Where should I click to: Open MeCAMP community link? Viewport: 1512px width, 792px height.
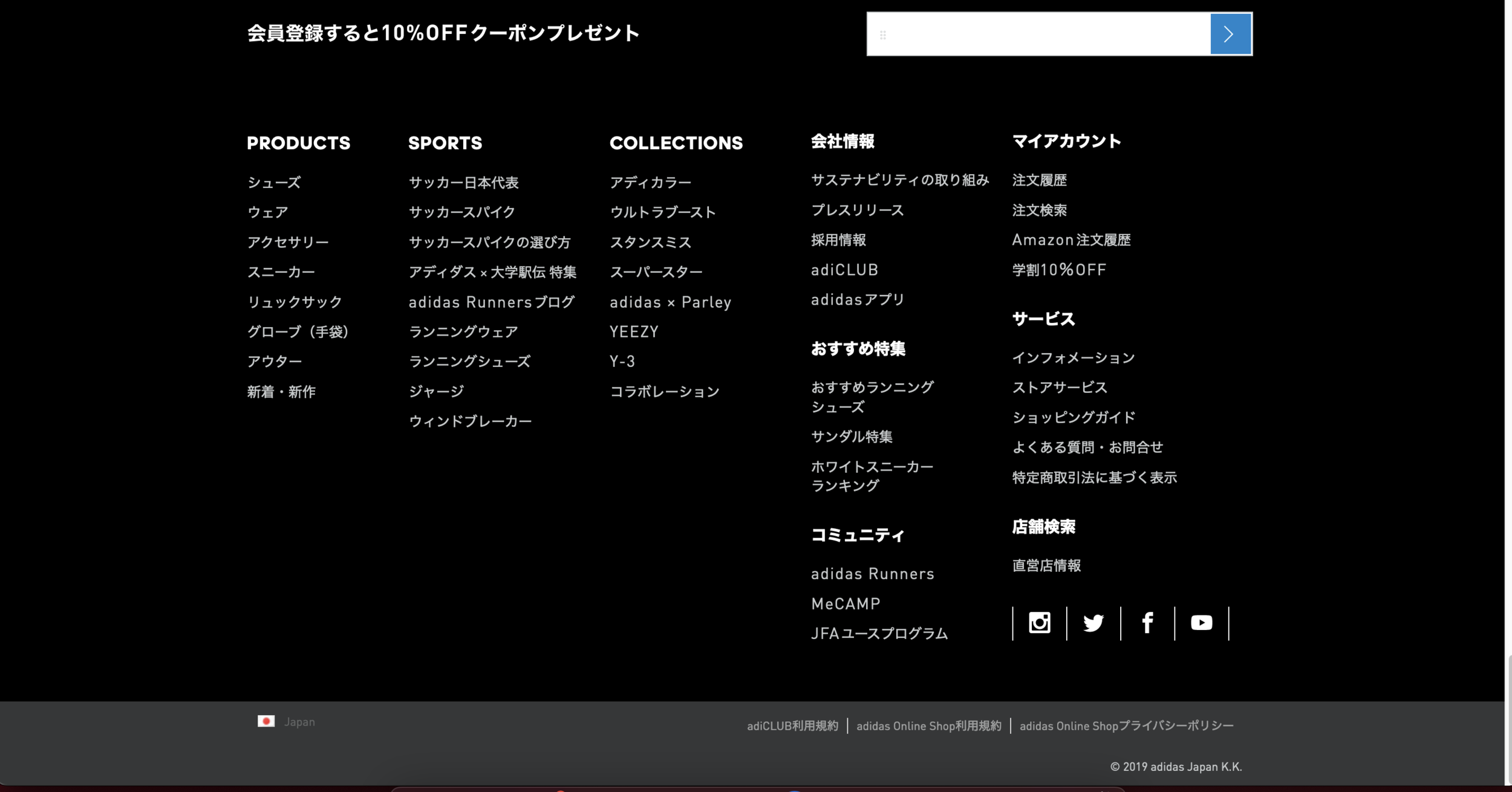(x=846, y=603)
